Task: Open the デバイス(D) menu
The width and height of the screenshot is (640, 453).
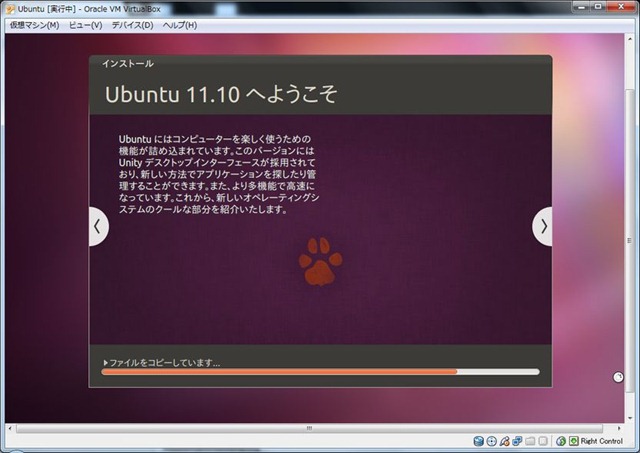Action: [132, 24]
